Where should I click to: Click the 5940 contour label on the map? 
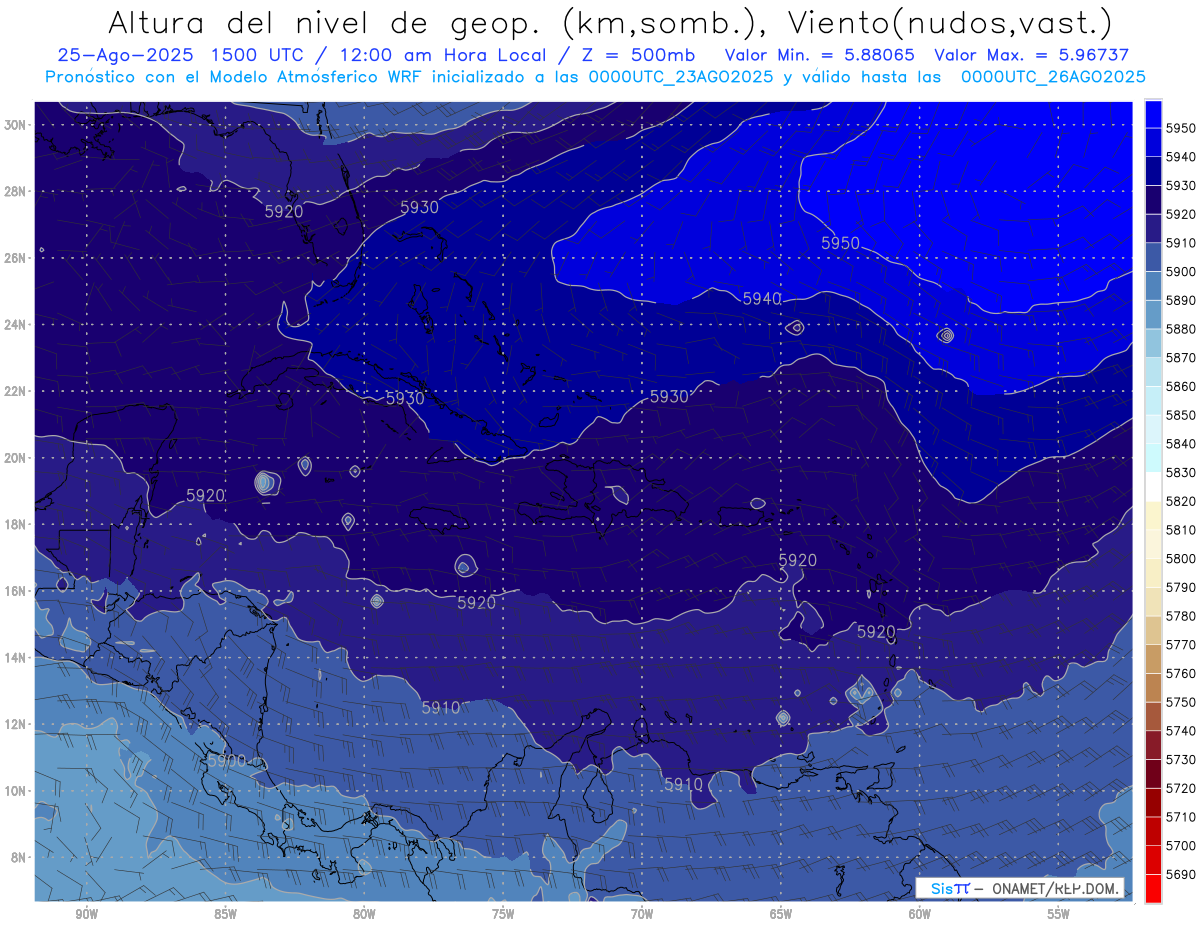[x=762, y=298]
